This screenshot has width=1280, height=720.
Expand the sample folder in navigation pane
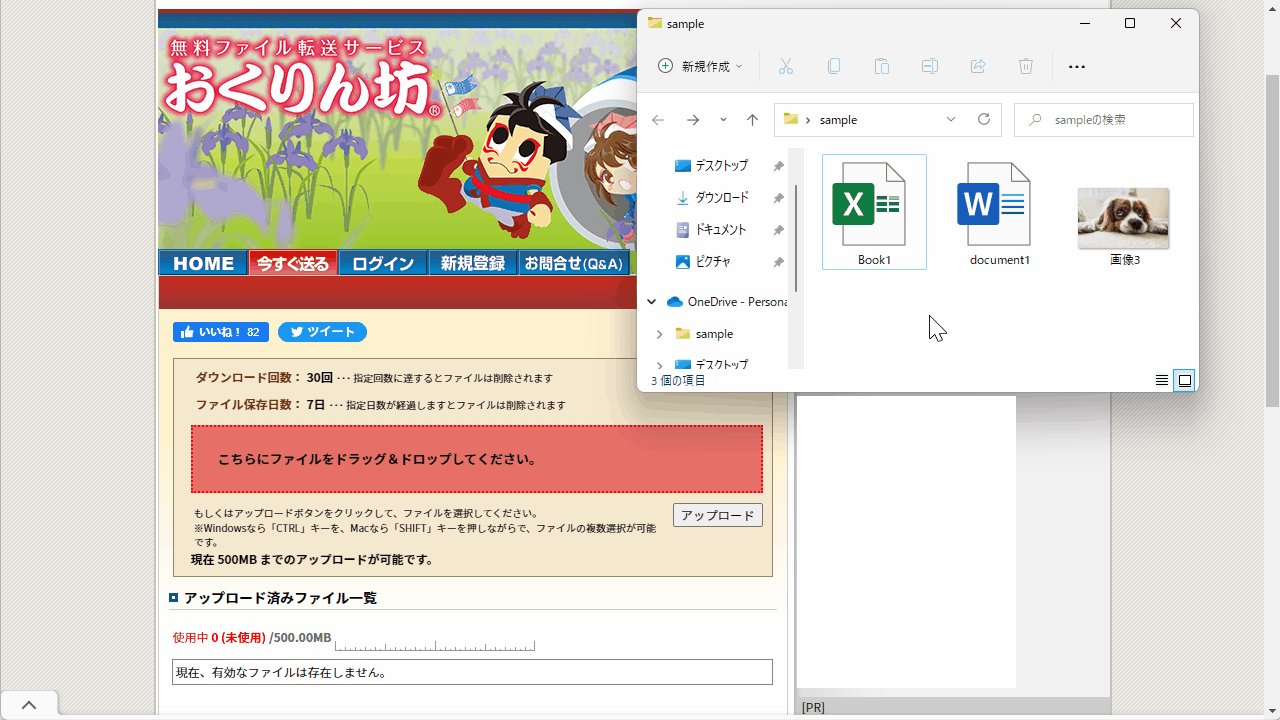click(660, 334)
